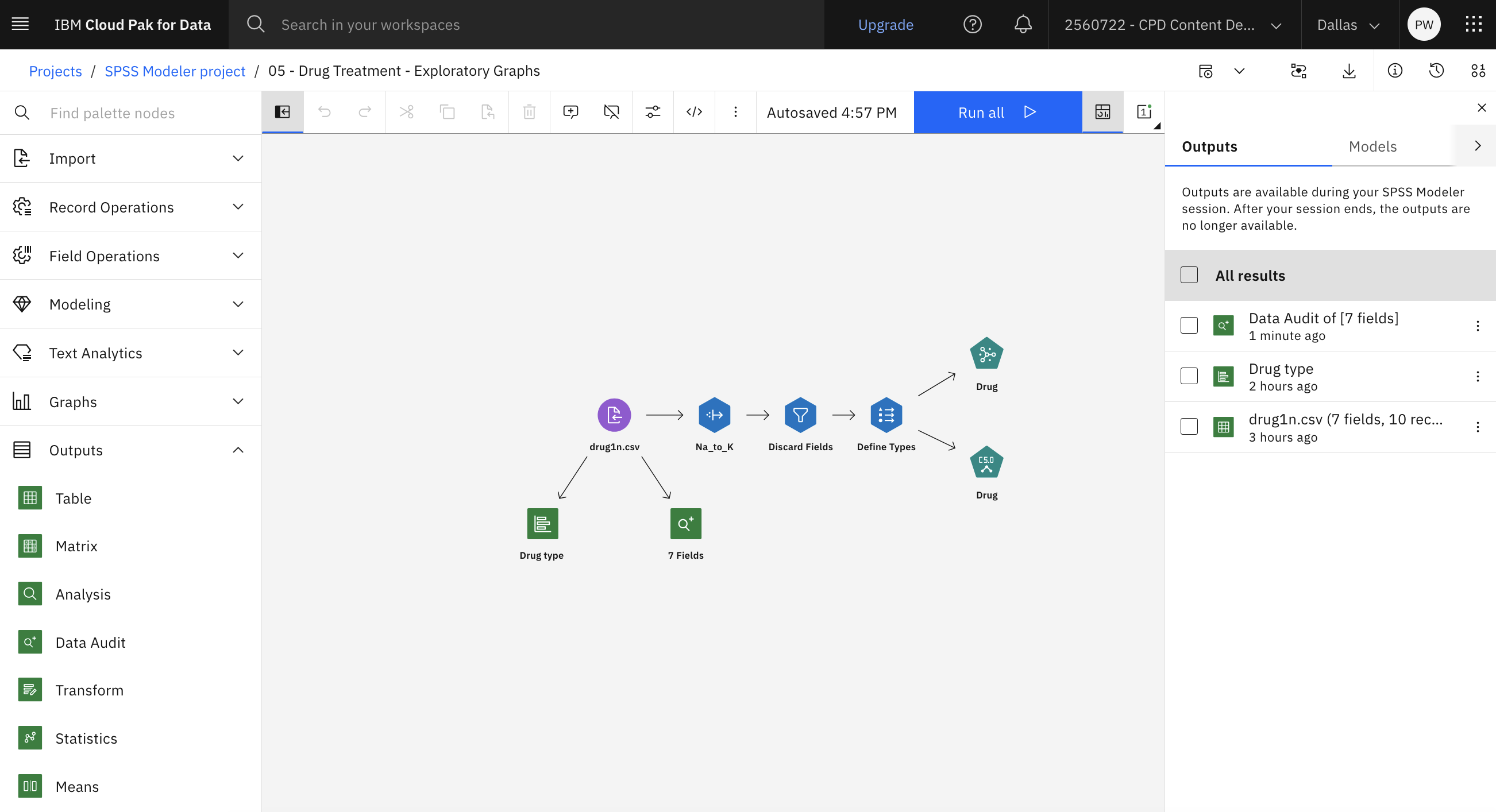Select the C5.0 Drug model node
Screen dimensions: 1496x812
[x=986, y=463]
